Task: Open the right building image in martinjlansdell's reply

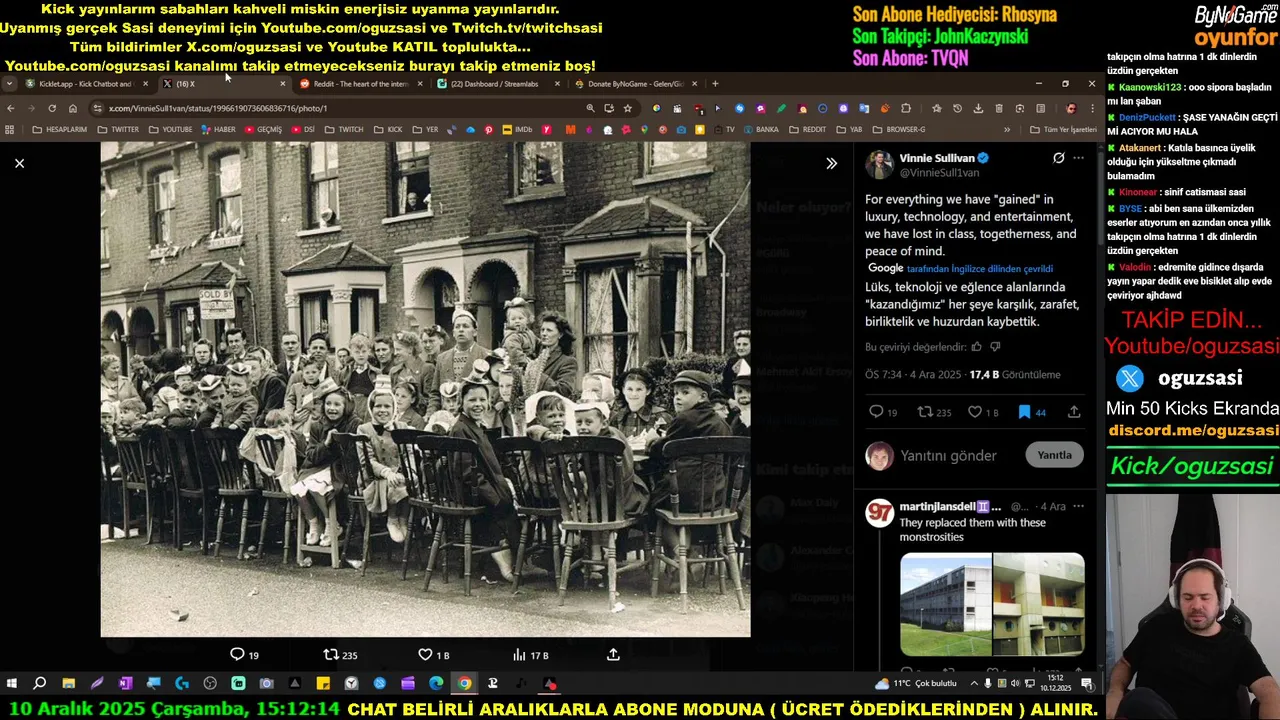Action: coord(1039,604)
